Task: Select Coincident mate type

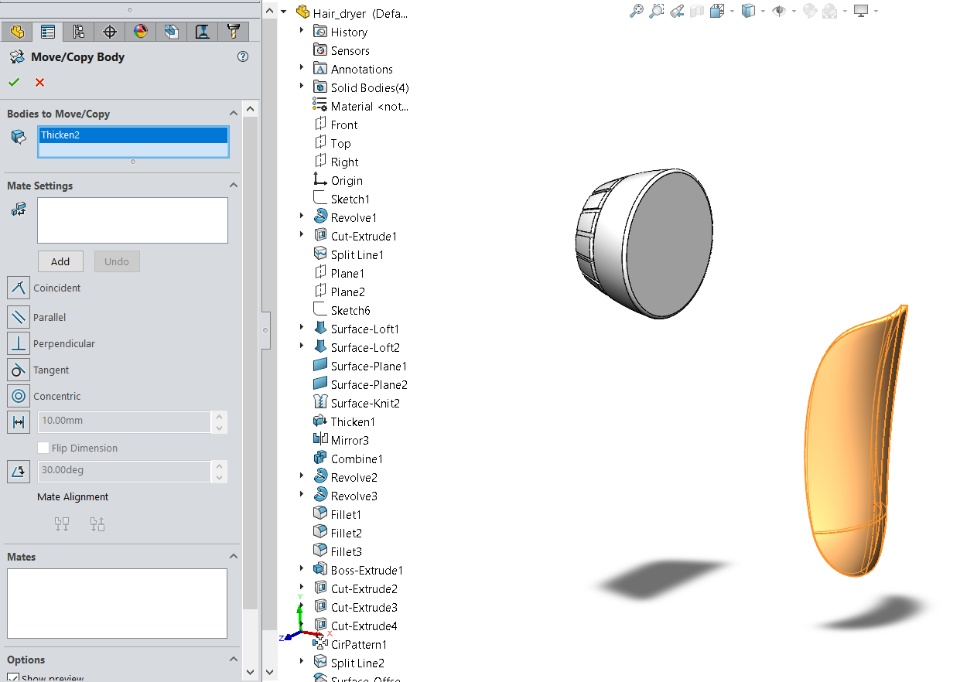Action: click(x=18, y=288)
